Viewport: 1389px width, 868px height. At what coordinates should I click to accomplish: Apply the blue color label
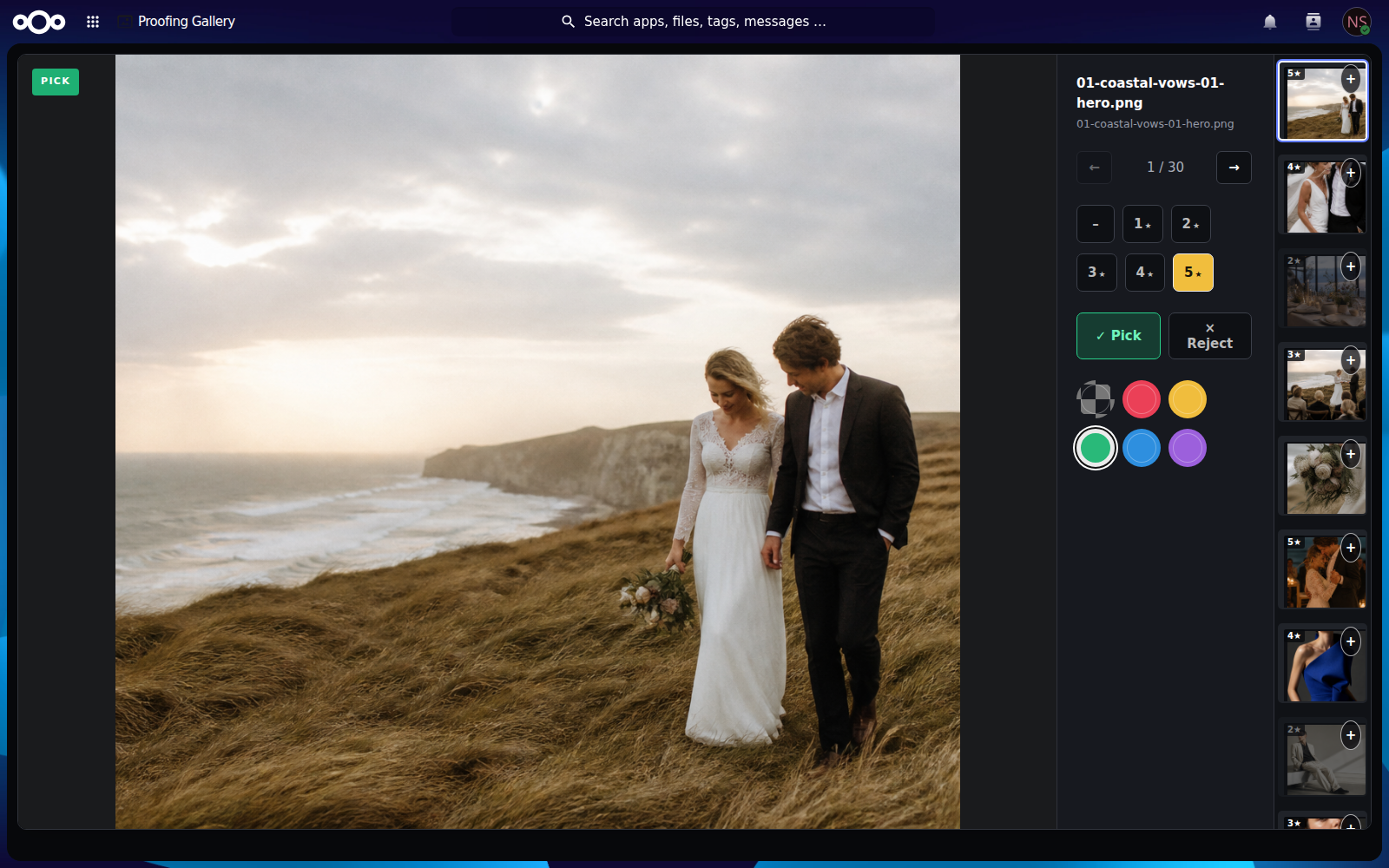[1142, 448]
